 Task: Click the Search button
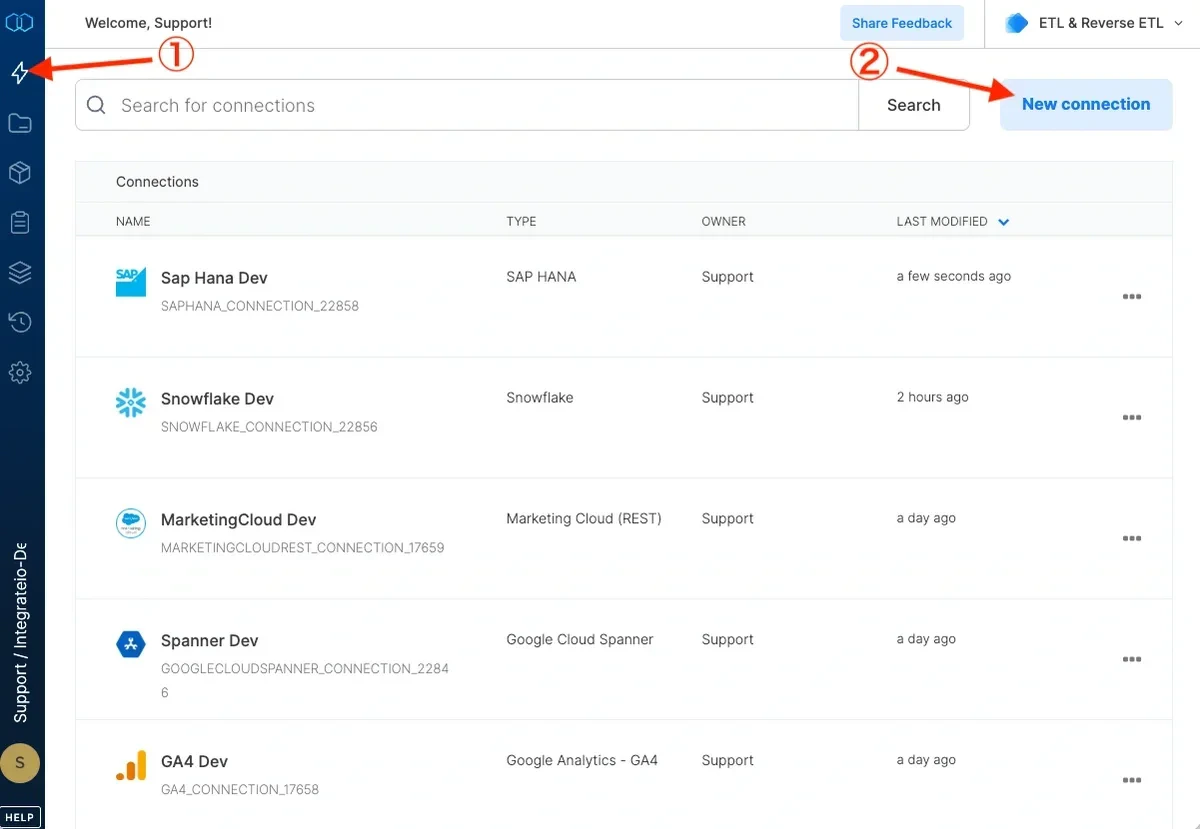coord(914,105)
